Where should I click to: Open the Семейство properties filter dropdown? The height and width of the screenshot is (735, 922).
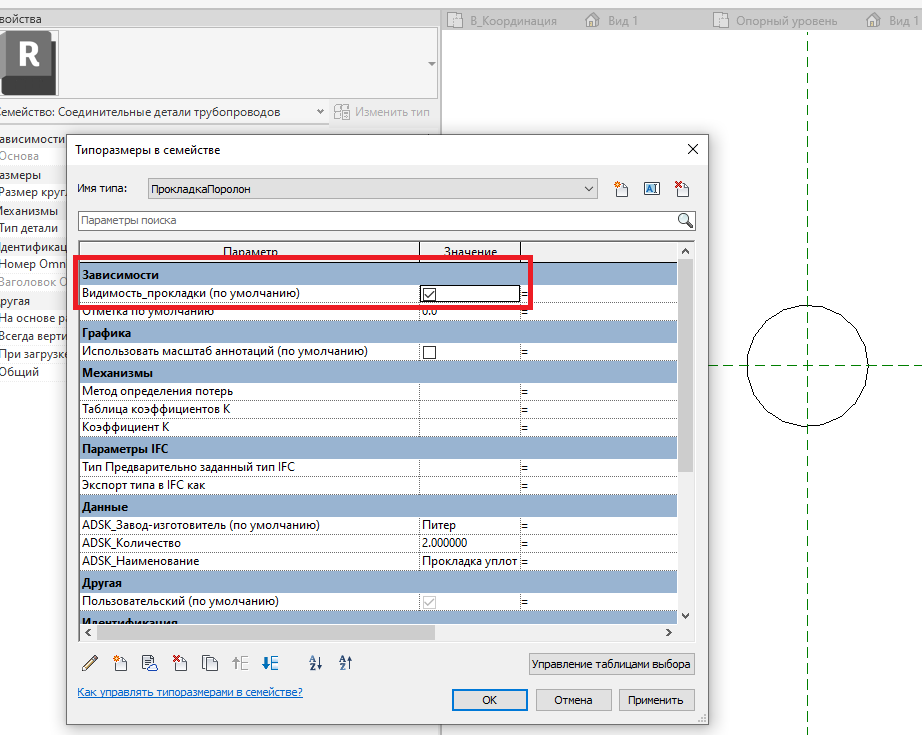(x=319, y=112)
